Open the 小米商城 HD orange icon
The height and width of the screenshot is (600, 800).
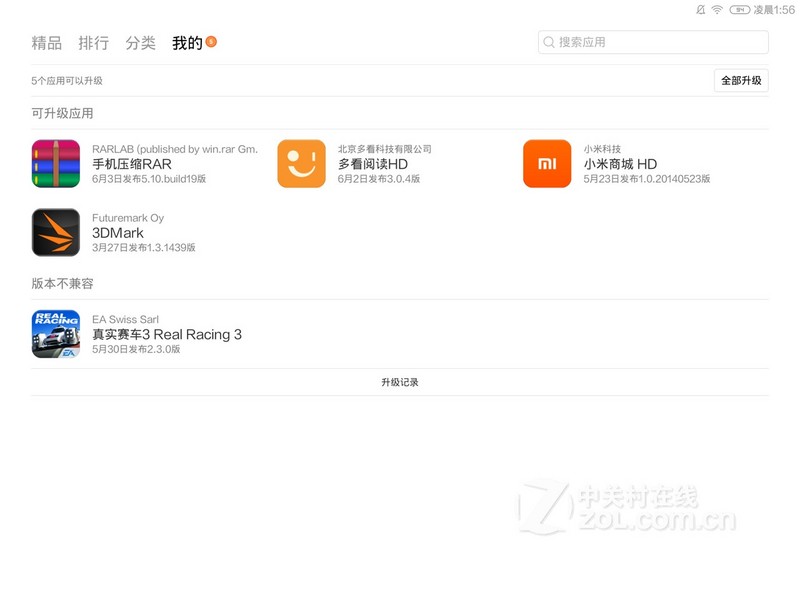pyautogui.click(x=547, y=164)
